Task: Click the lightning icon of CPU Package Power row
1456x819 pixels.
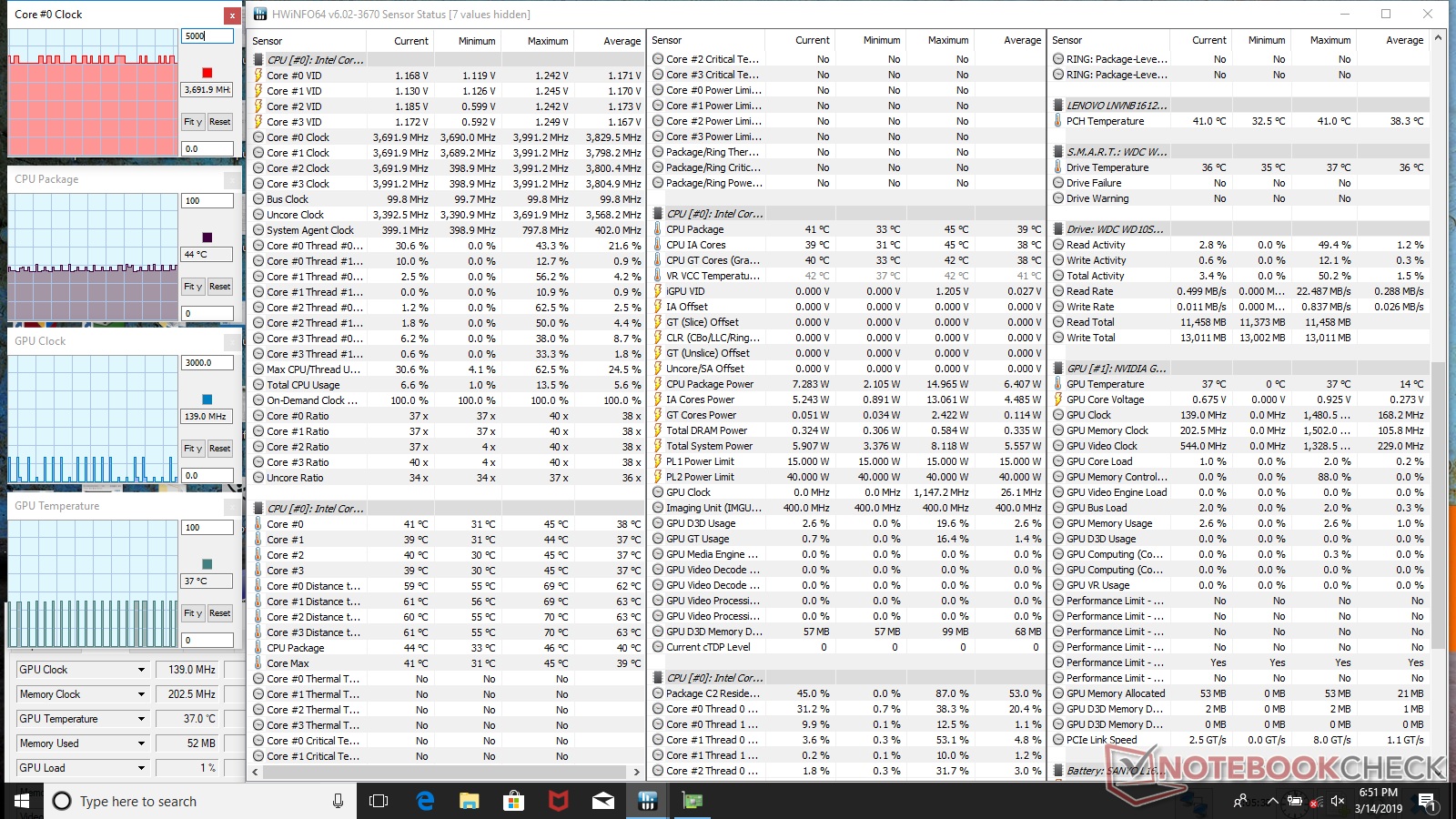Action: pos(658,384)
